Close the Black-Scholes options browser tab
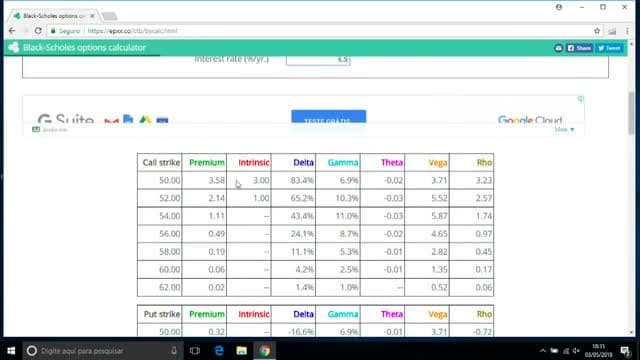The width and height of the screenshot is (640, 360). coord(92,16)
